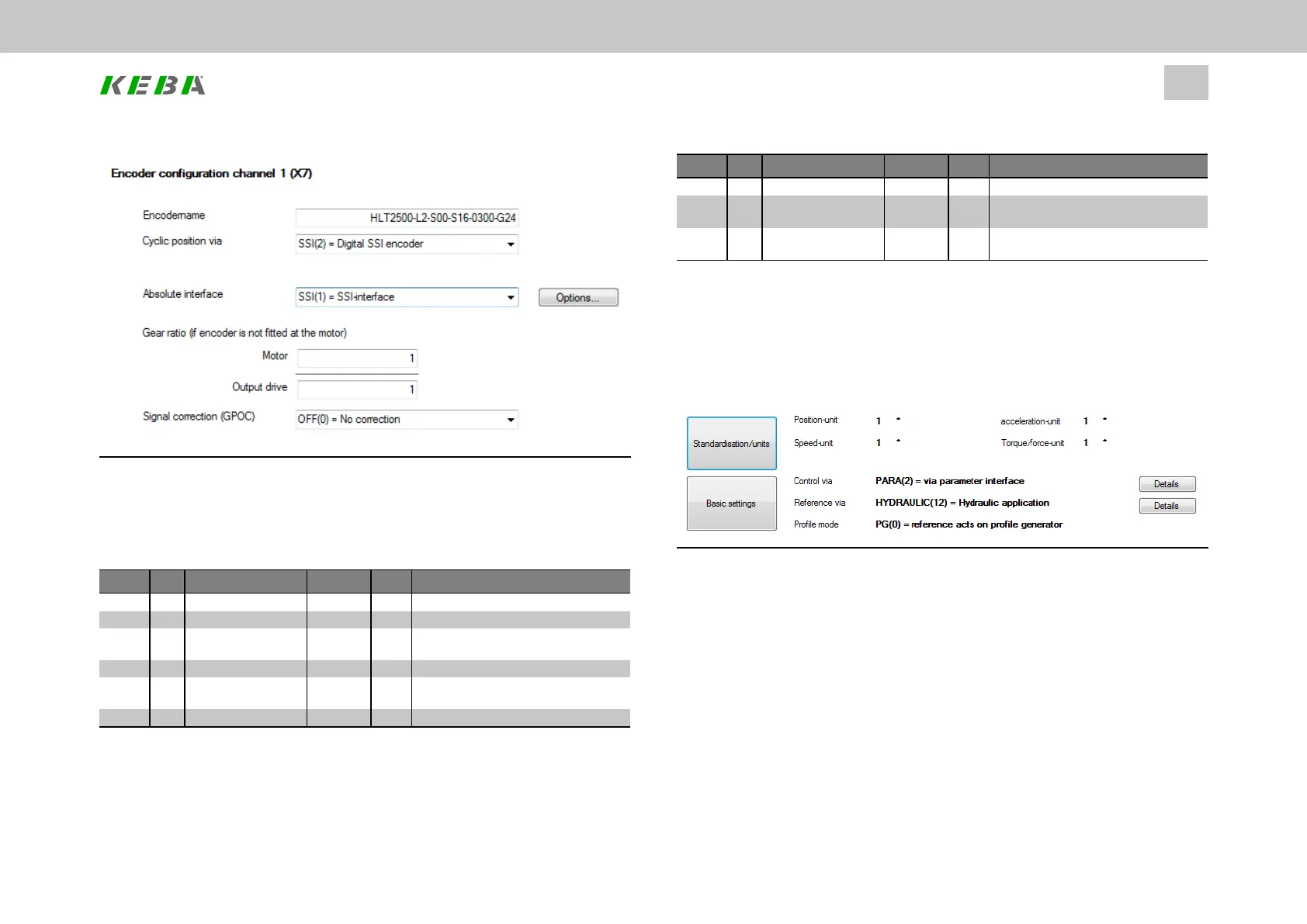Click the Position-unit label

pyautogui.click(x=816, y=420)
